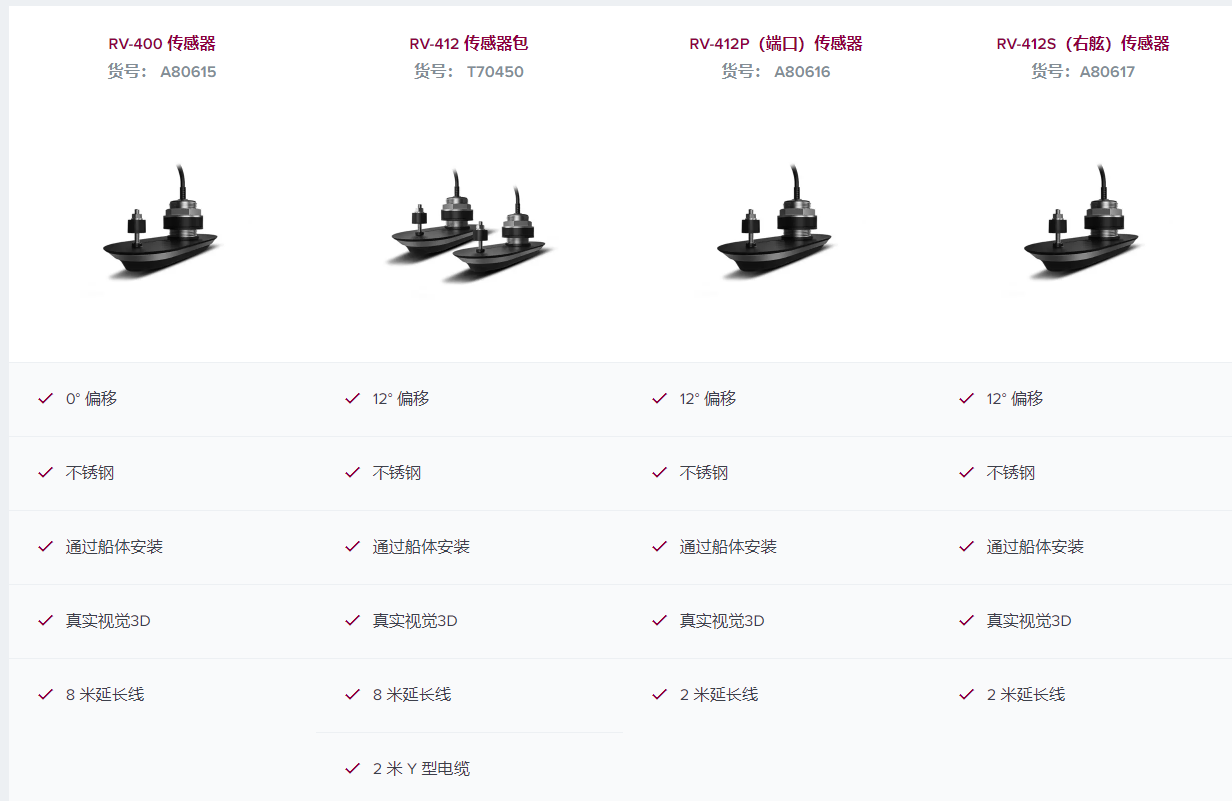1232x801 pixels.
Task: Click checkmark beside 通过船体安装 under RV-400
Action: (x=45, y=546)
